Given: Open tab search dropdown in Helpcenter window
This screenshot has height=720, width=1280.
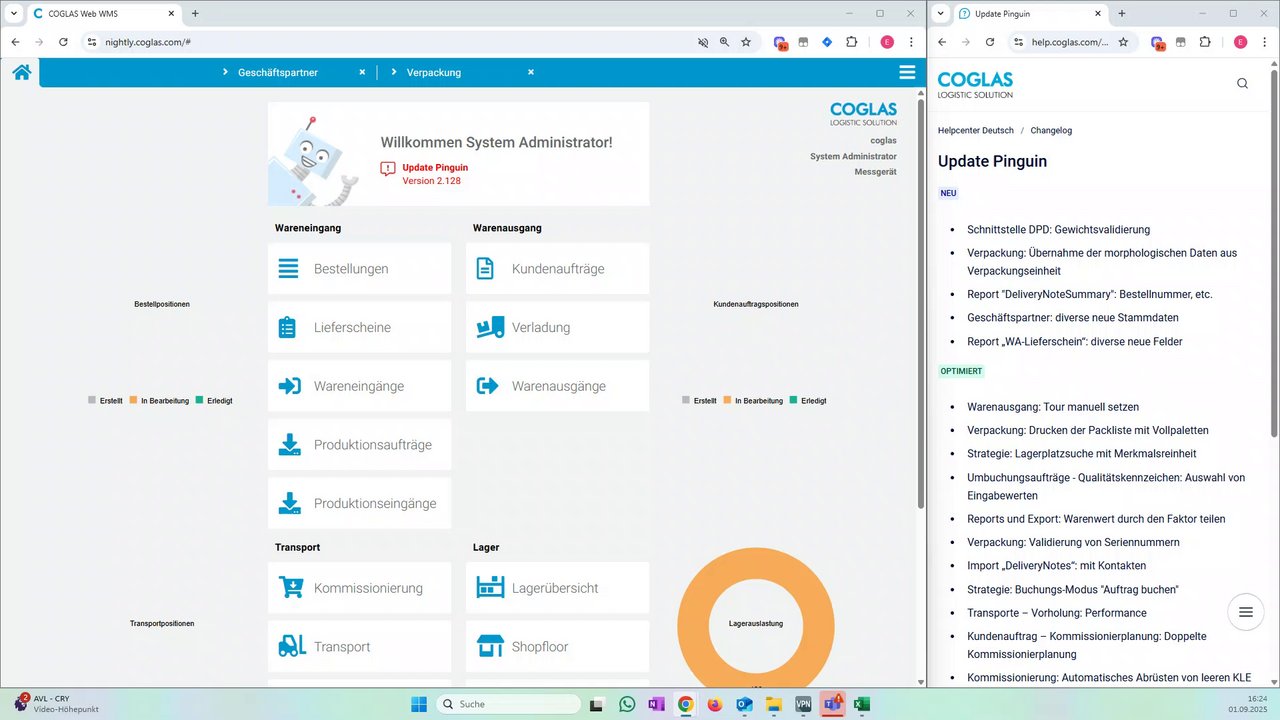Looking at the screenshot, I should [x=940, y=13].
